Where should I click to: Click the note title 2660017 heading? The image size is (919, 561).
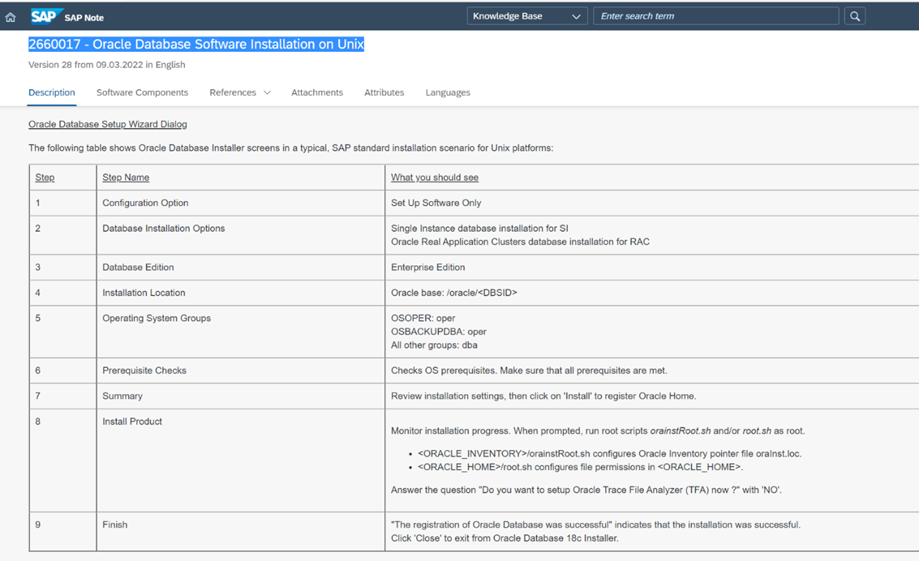point(196,44)
